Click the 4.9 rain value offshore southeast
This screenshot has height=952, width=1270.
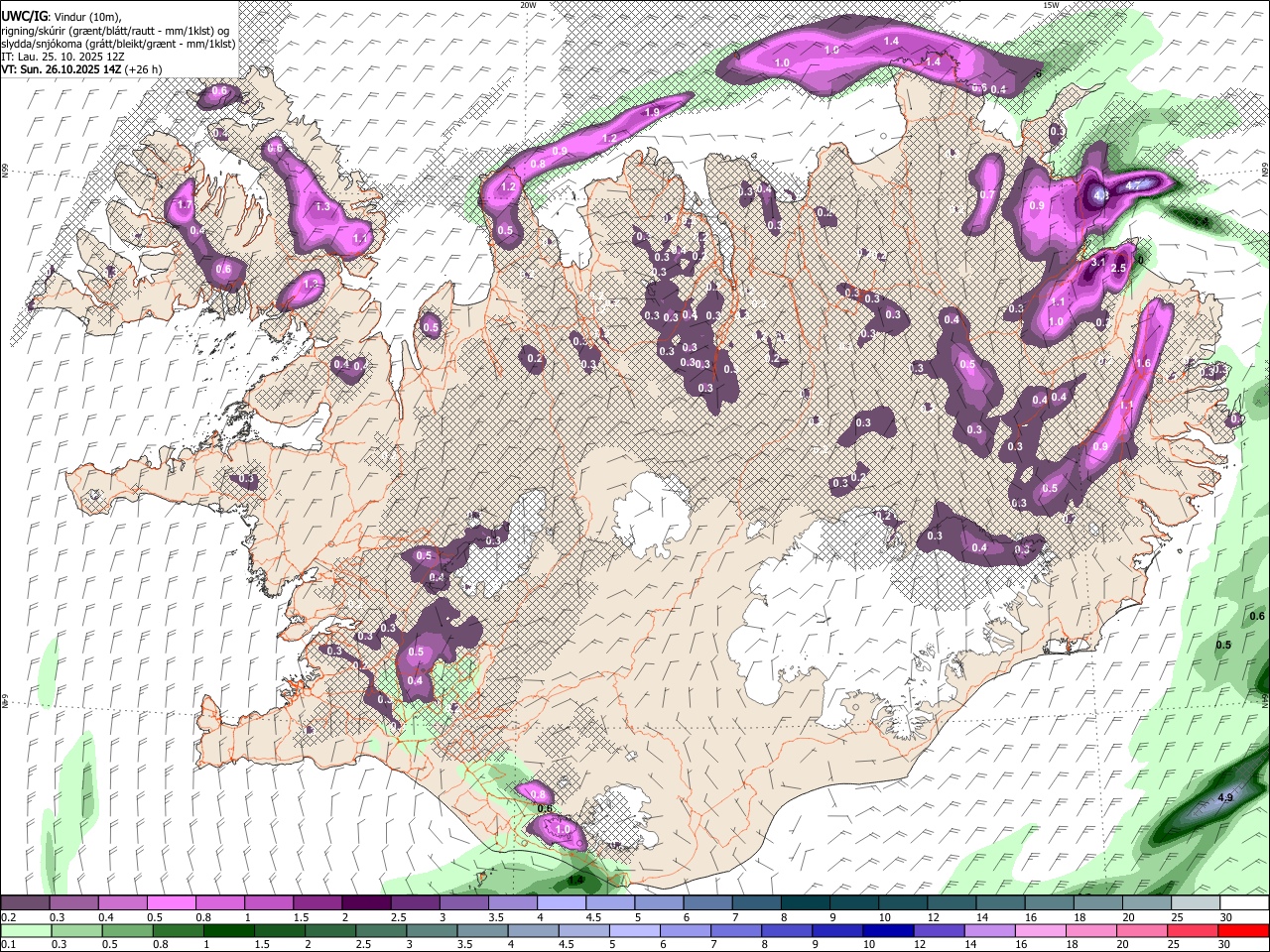tap(1225, 797)
